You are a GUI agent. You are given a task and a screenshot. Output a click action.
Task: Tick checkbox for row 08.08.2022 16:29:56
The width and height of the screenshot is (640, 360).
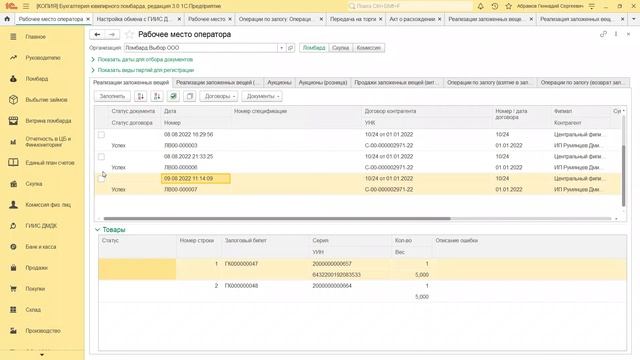point(101,135)
